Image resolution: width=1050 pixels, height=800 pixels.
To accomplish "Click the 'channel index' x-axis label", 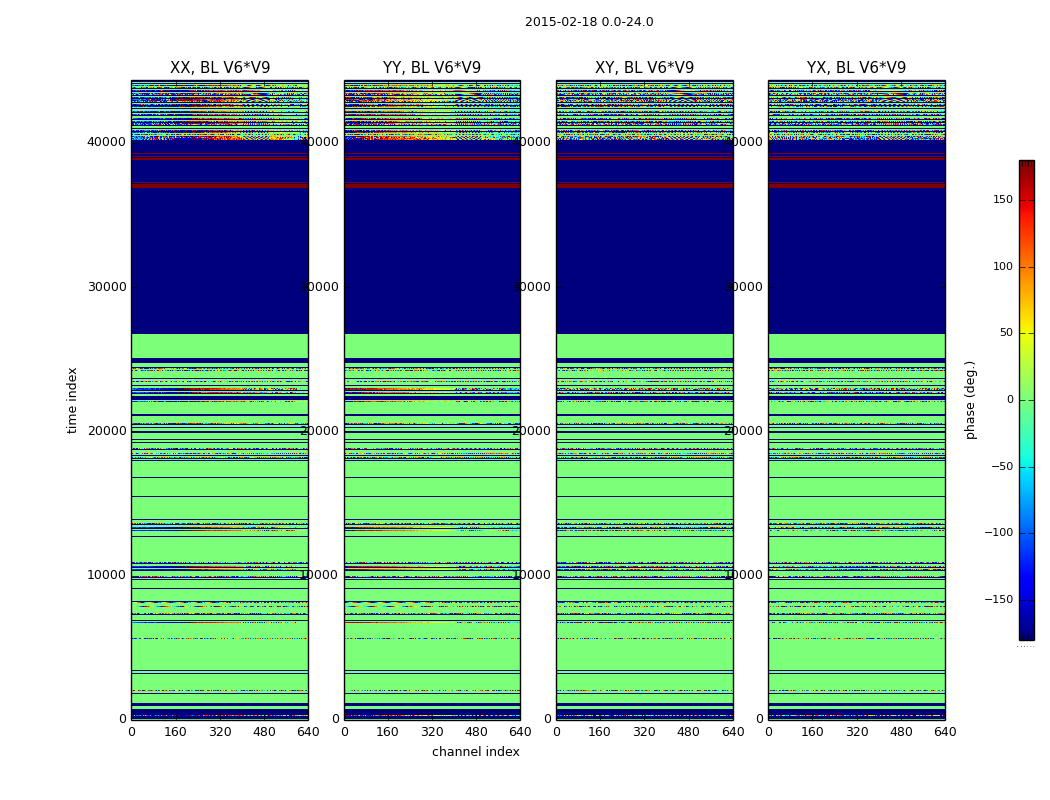I will [475, 752].
